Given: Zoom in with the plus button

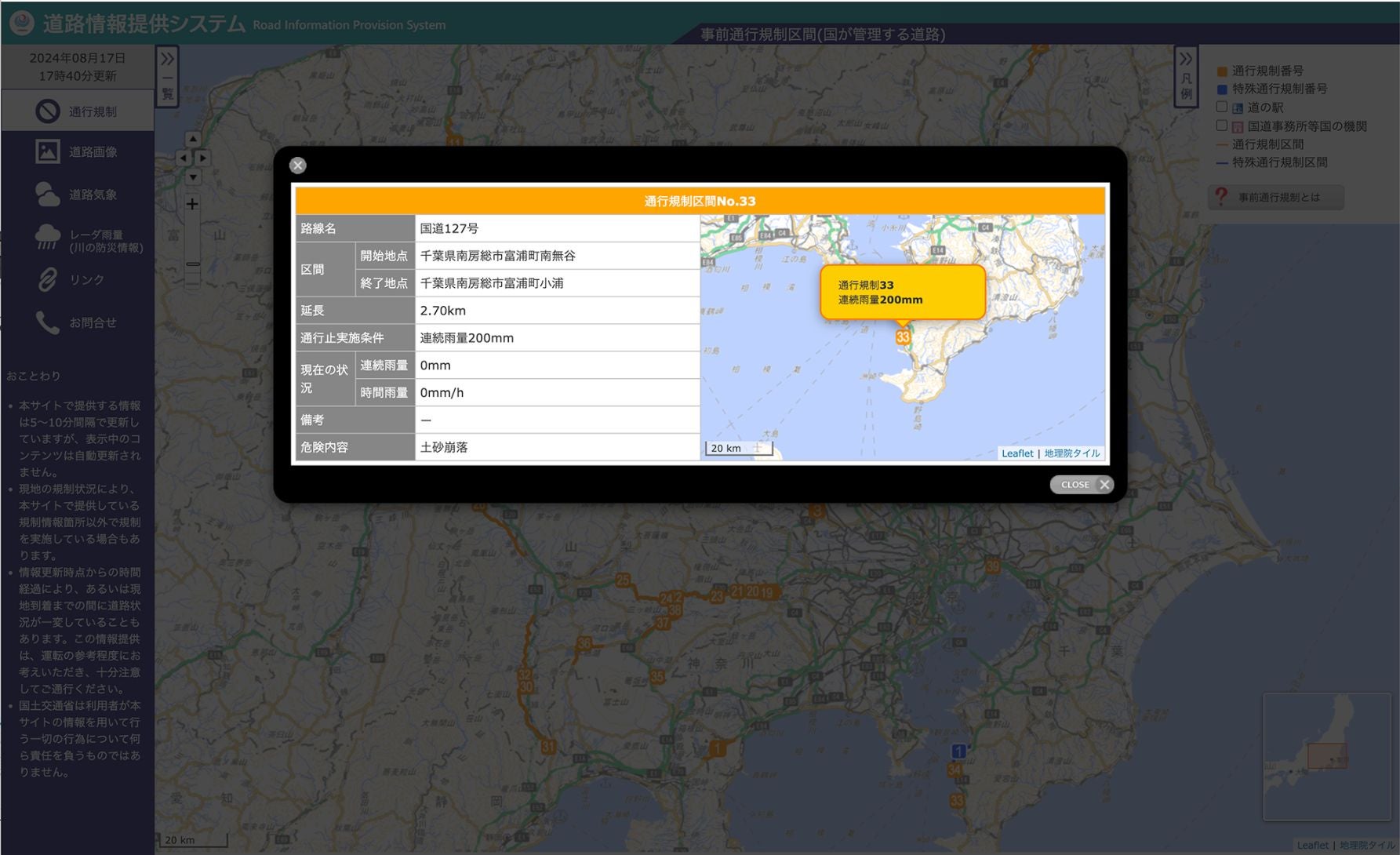Looking at the screenshot, I should [x=192, y=204].
